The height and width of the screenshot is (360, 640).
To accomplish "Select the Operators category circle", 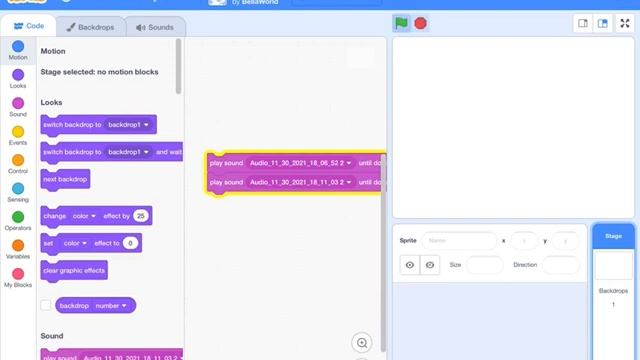I will point(18,217).
